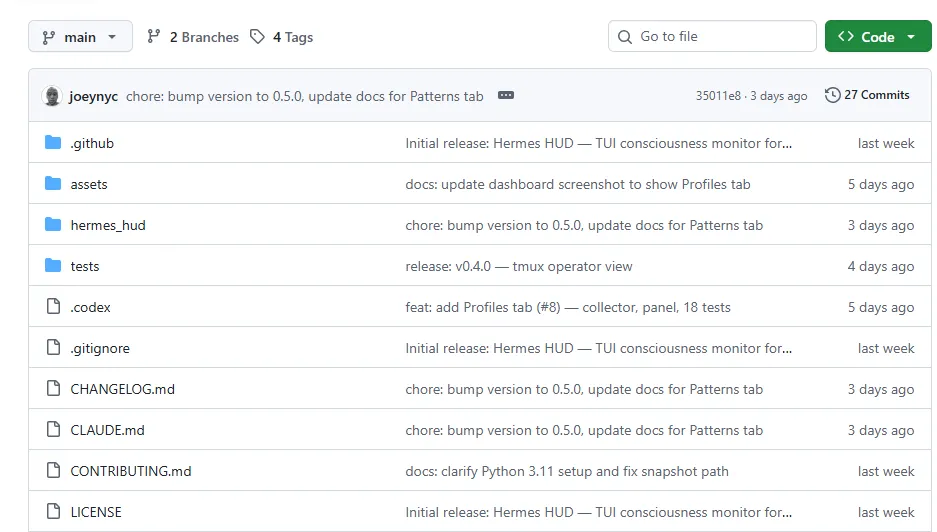Click the .github folder icon
The image size is (937, 532).
click(x=53, y=143)
